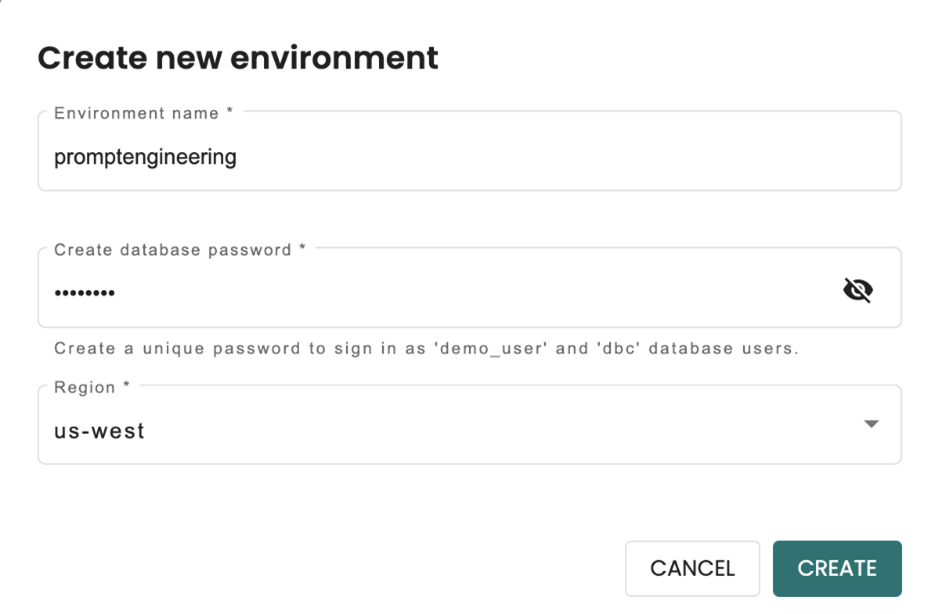Click the 'Region *' field label
935x614 pixels.
(x=92, y=387)
